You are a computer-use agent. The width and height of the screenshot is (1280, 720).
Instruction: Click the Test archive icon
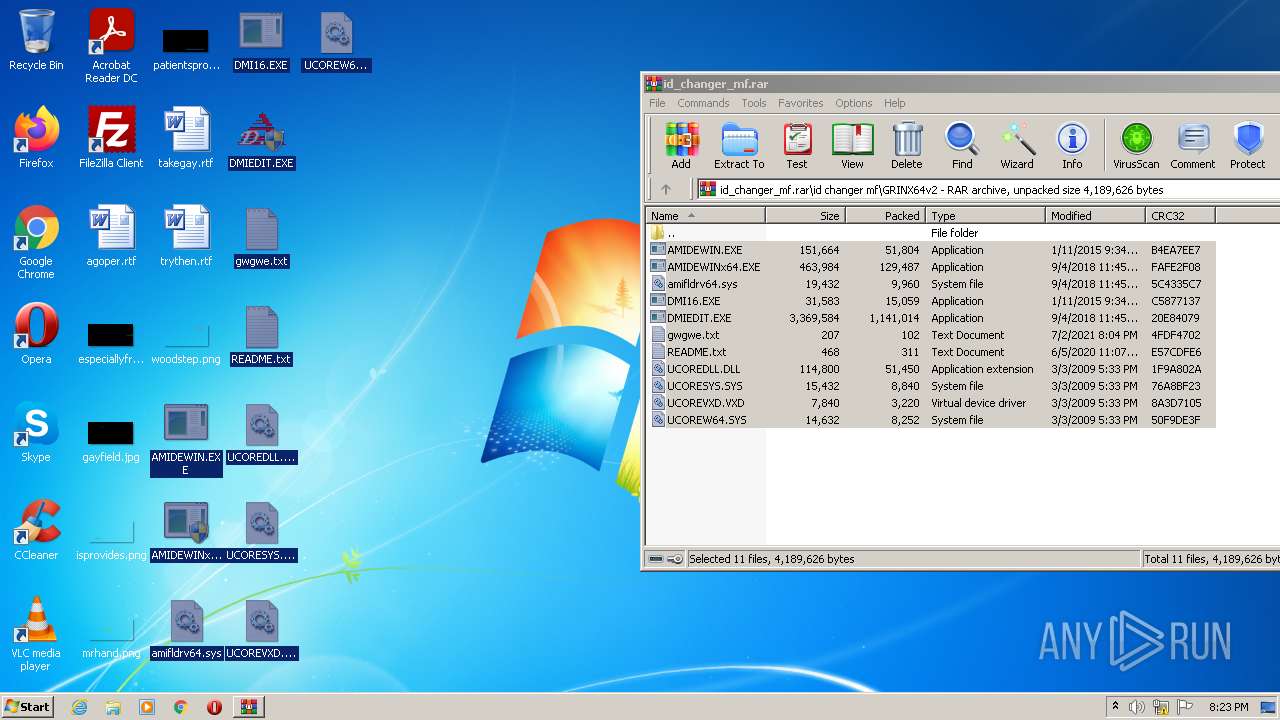coord(797,146)
